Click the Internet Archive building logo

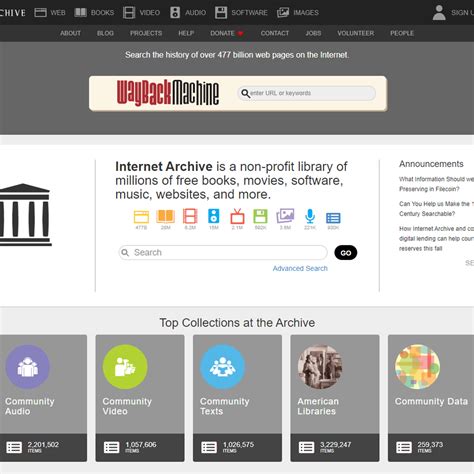pyautogui.click(x=25, y=215)
